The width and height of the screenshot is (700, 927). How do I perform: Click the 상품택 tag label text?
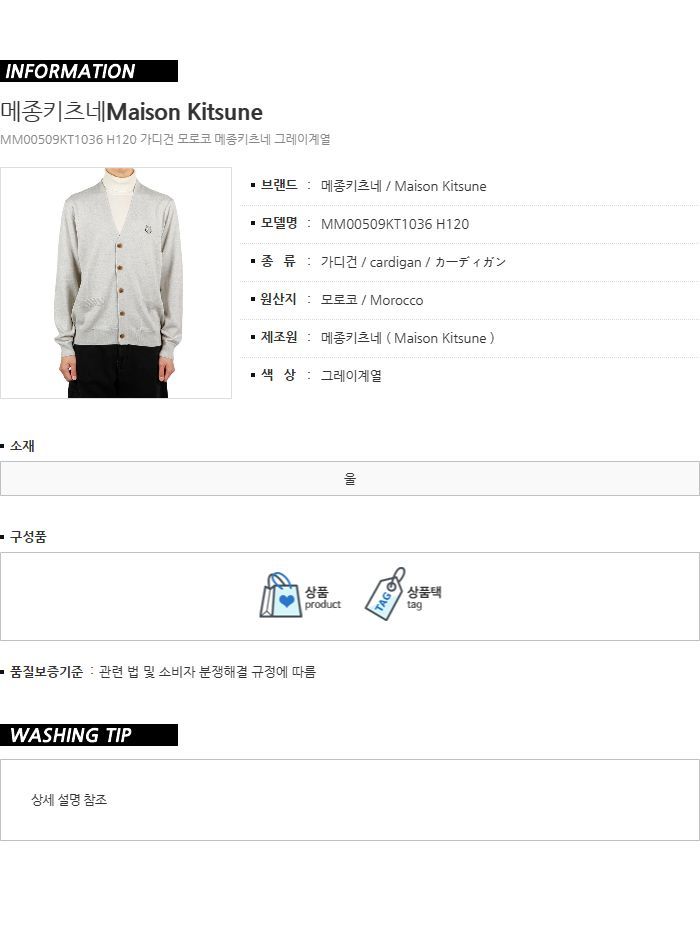424,597
